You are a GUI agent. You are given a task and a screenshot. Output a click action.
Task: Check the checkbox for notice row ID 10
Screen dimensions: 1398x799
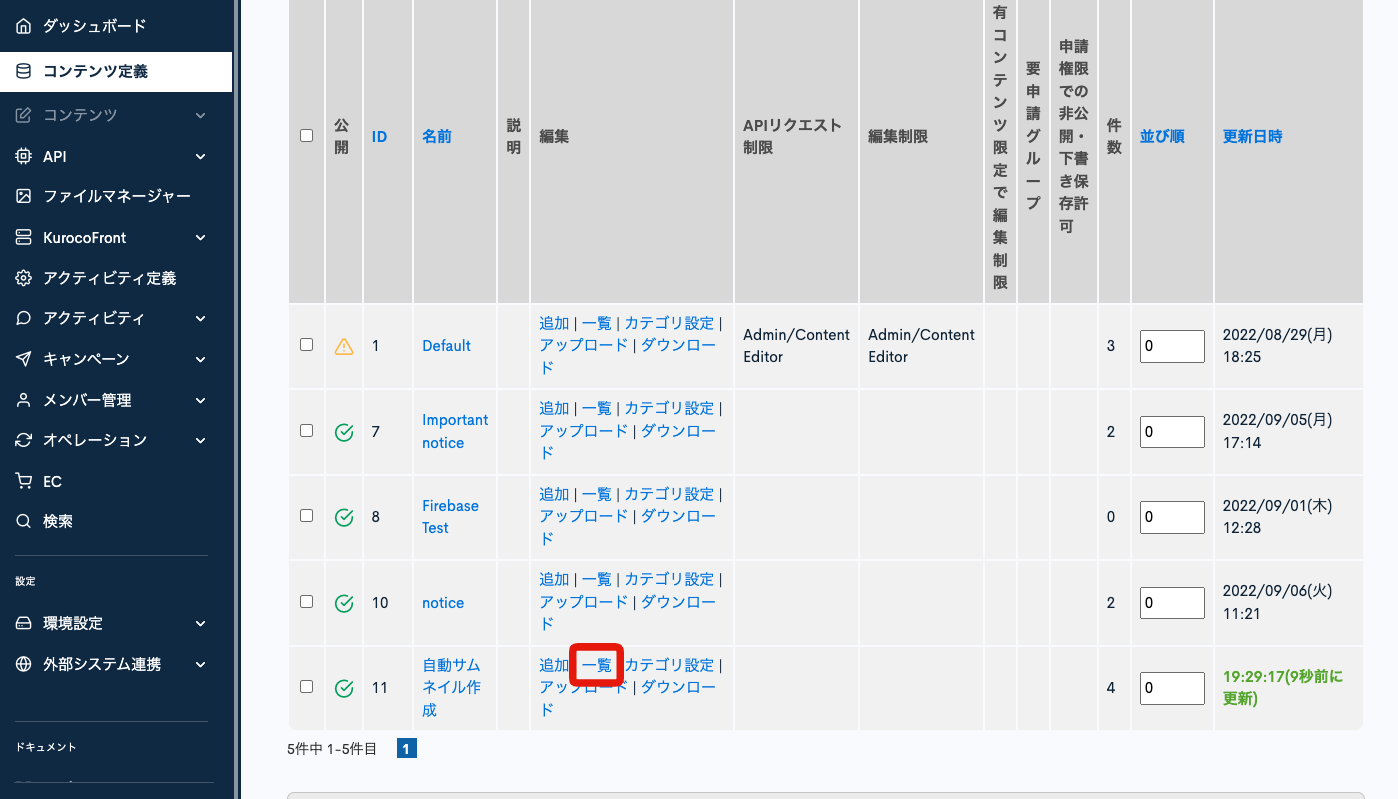(307, 601)
